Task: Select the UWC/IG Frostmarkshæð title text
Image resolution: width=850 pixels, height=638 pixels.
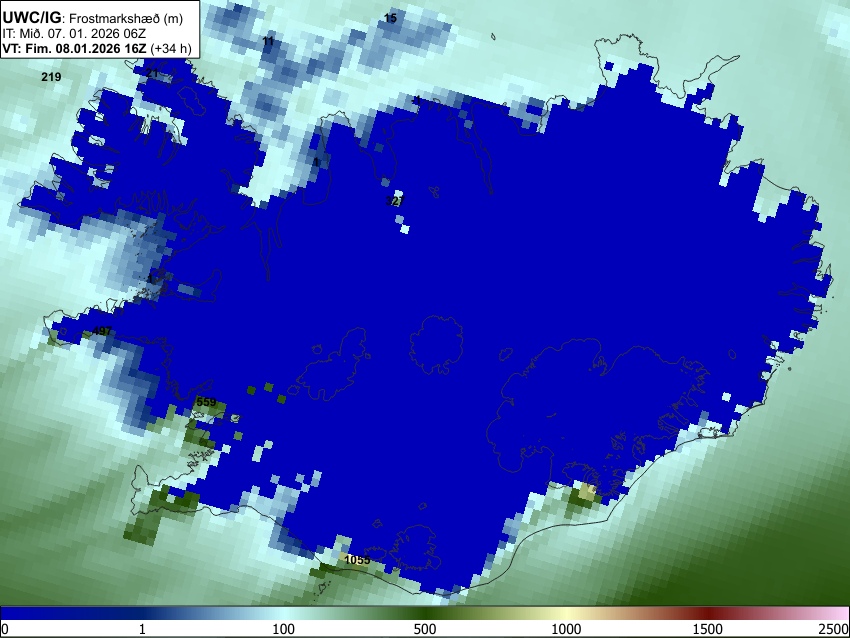Action: pos(93,18)
